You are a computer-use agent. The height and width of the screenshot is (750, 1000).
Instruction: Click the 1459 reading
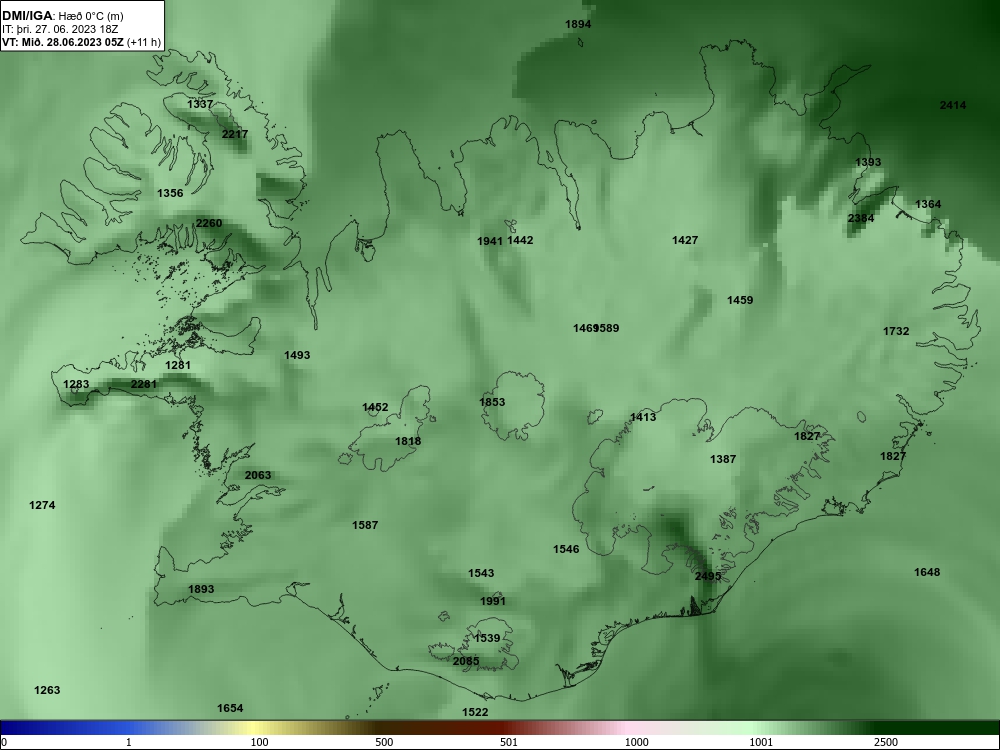[740, 300]
